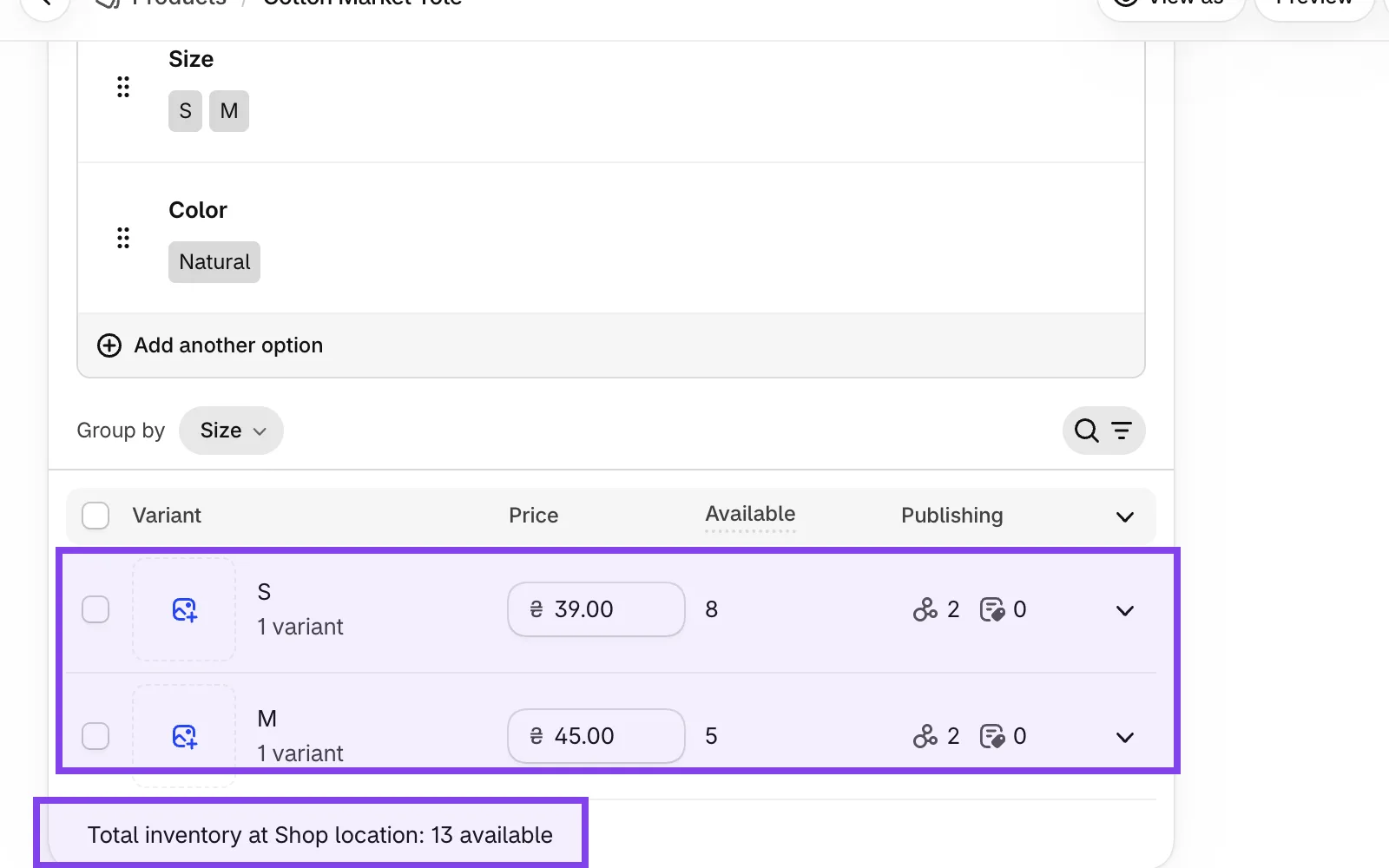
Task: Edit the 45.00 price field for M
Action: 596,736
